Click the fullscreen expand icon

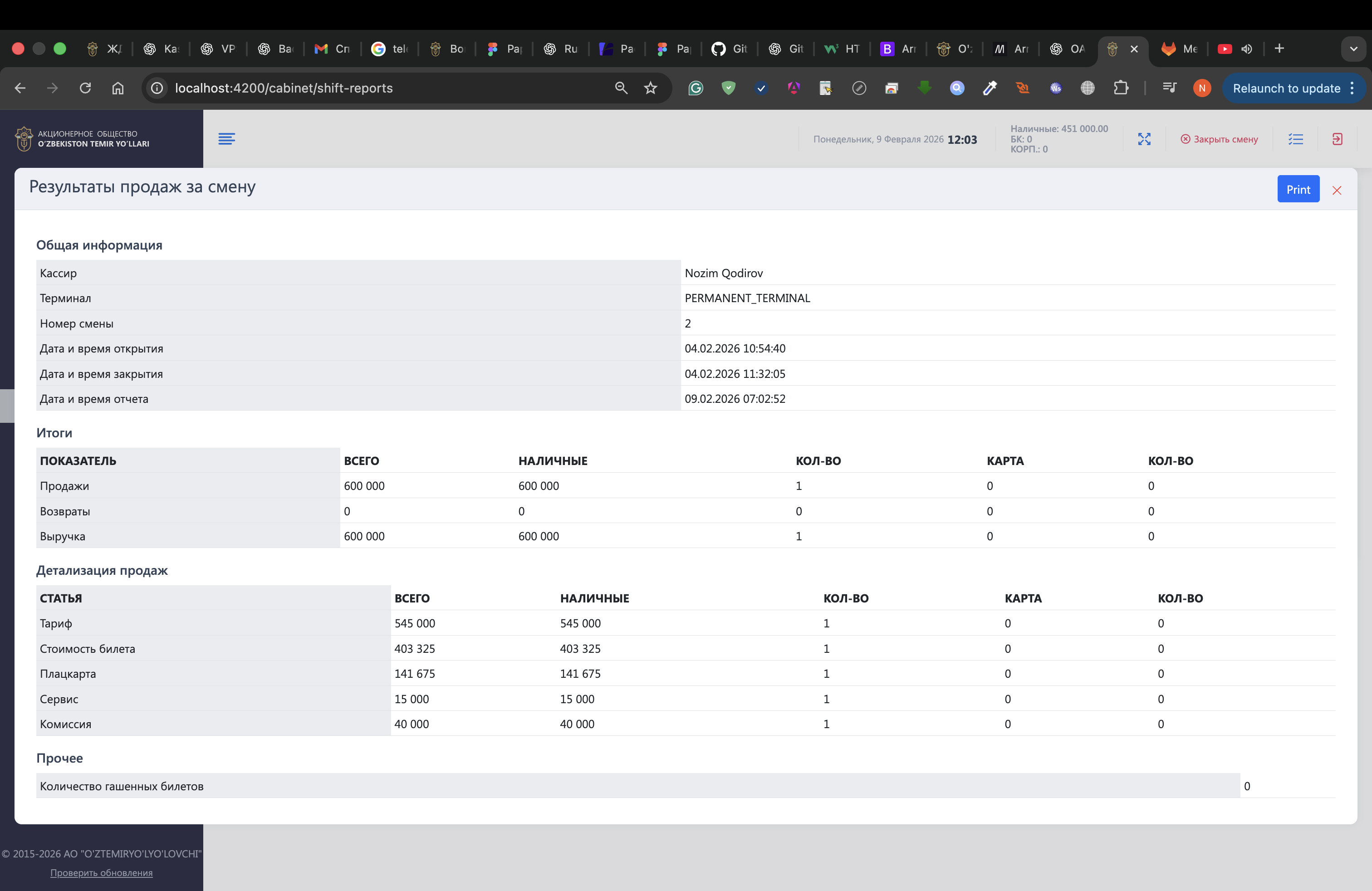tap(1144, 139)
